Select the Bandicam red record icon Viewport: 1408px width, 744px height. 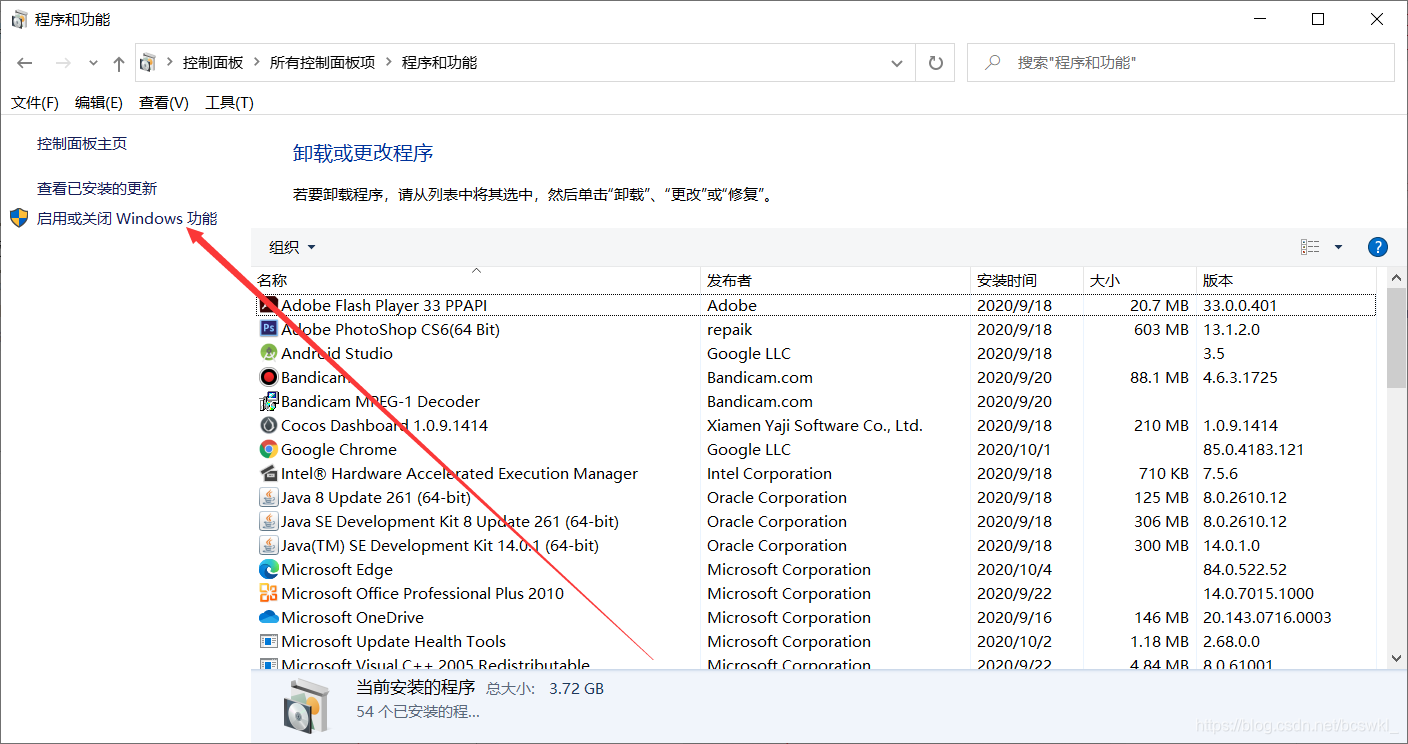(x=268, y=377)
